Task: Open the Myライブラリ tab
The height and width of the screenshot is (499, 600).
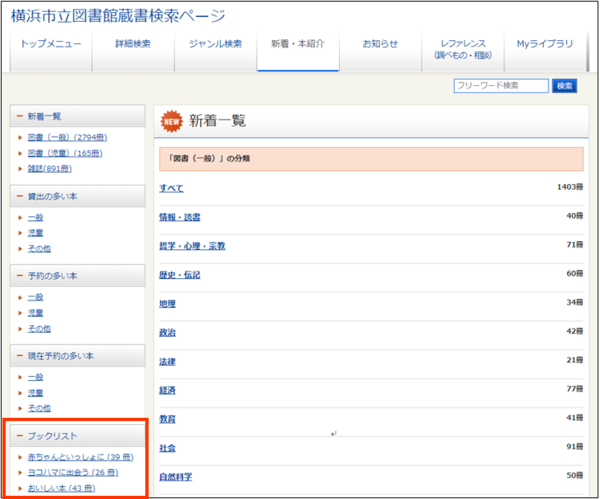Action: [x=545, y=44]
